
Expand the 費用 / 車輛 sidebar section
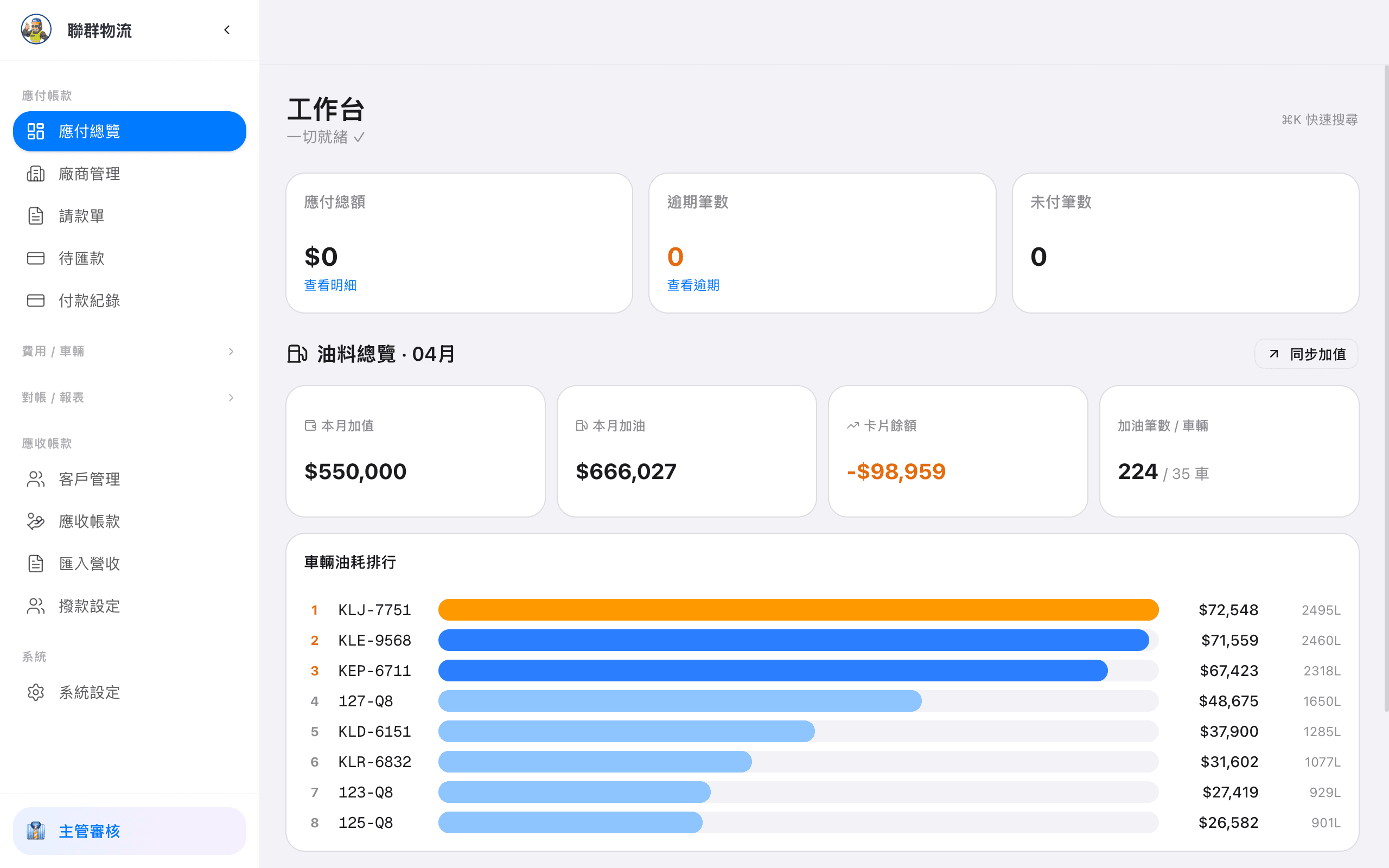(x=231, y=352)
